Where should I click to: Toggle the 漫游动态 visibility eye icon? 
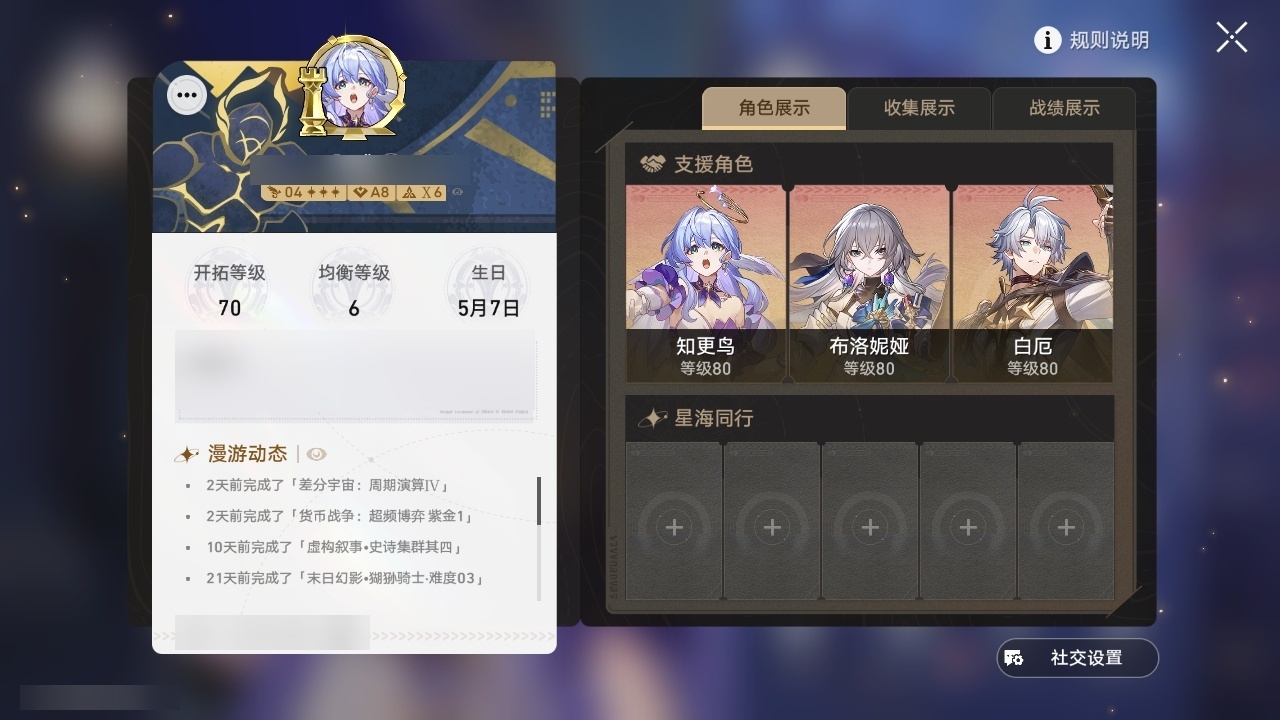coord(317,454)
